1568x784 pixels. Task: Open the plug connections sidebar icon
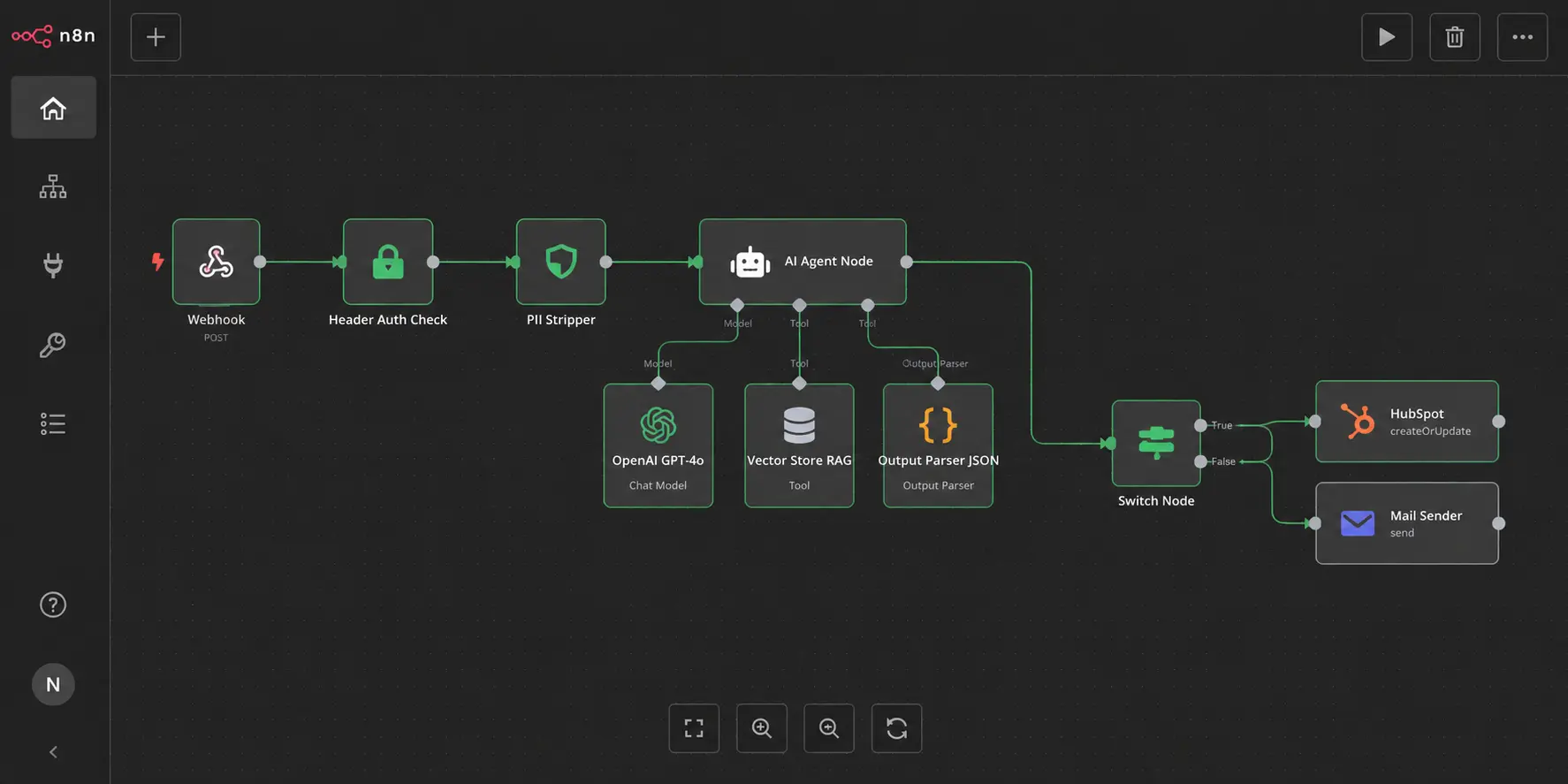pos(53,265)
